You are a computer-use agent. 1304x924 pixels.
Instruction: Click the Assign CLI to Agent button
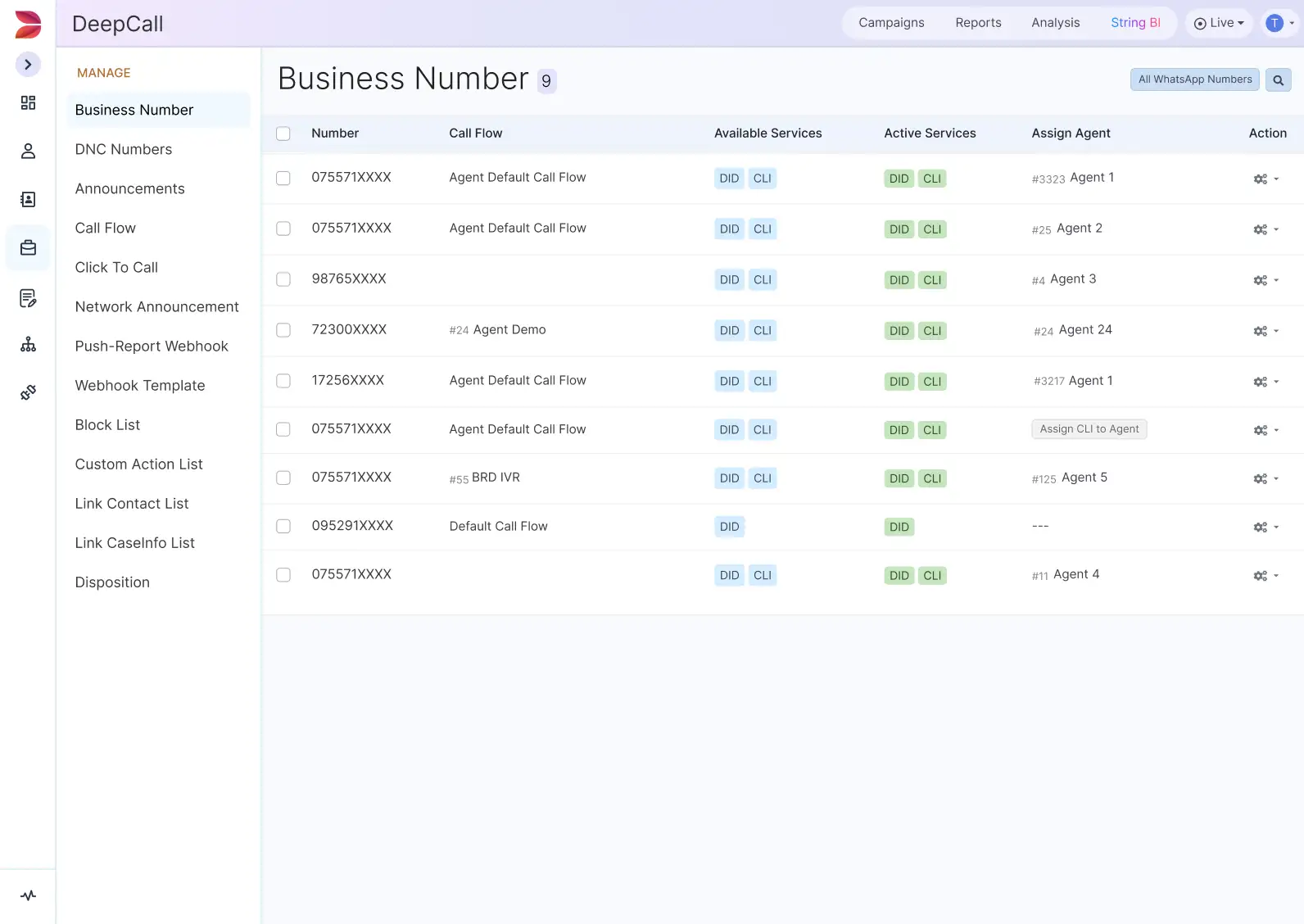point(1089,429)
